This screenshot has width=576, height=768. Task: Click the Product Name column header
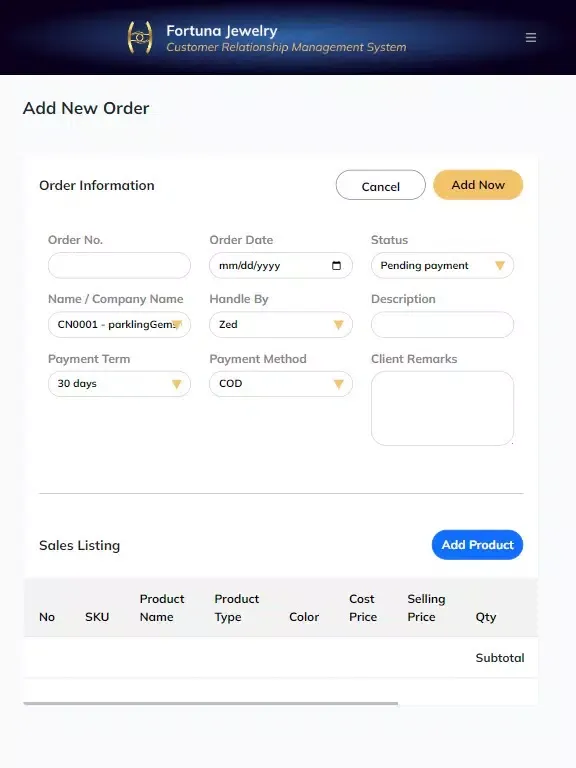coord(162,608)
